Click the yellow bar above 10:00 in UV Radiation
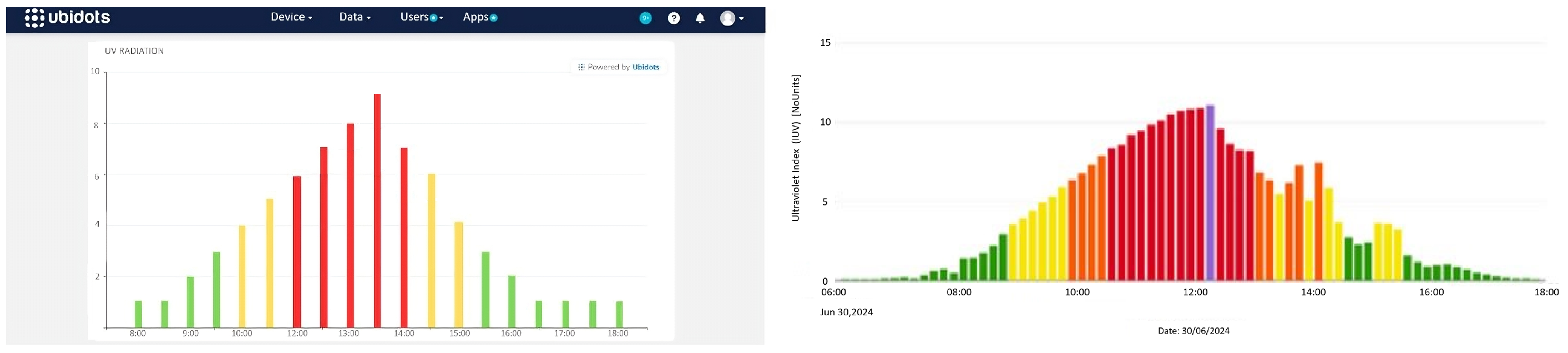Image resolution: width=1568 pixels, height=353 pixels. [x=242, y=276]
